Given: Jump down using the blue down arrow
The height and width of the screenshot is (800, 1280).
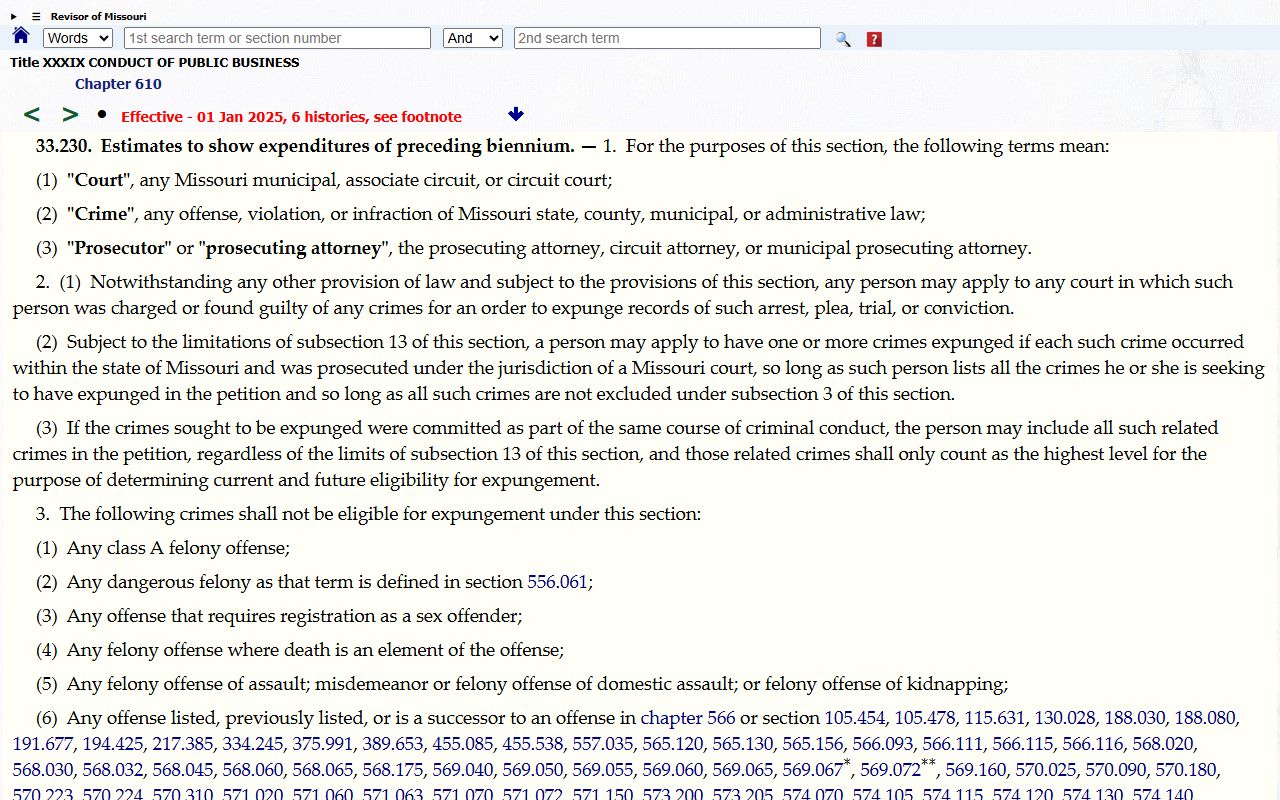Looking at the screenshot, I should click(516, 114).
